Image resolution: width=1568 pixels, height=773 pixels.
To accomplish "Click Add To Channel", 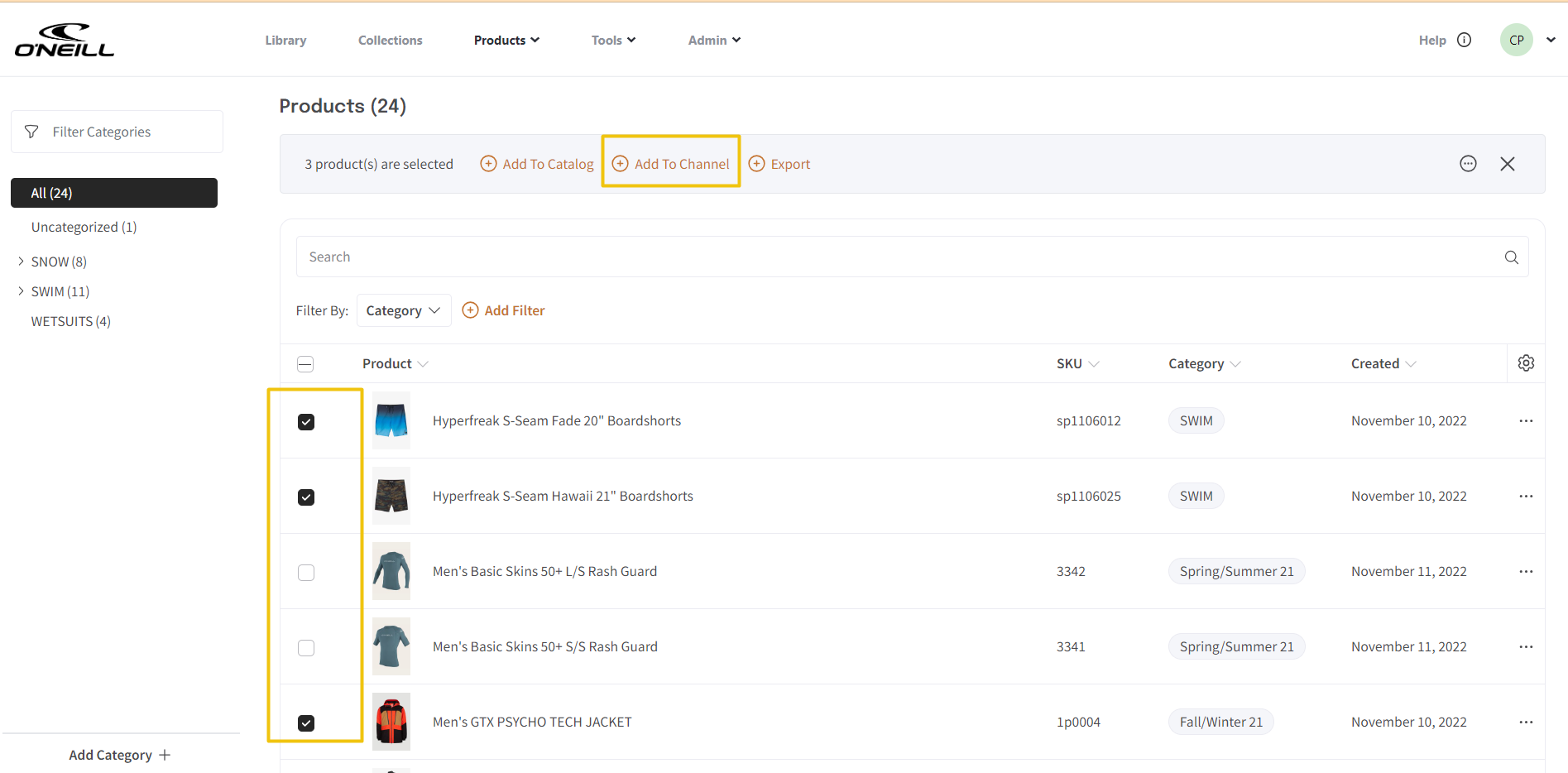I will tap(671, 164).
